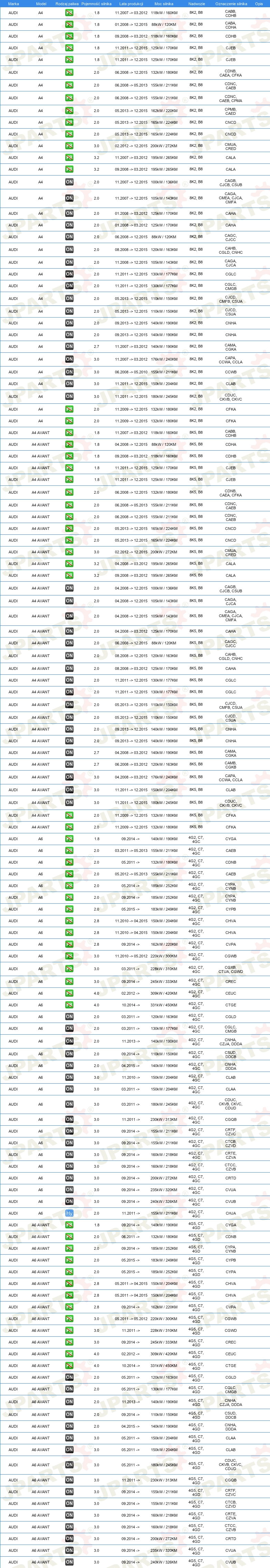Click the Nadwozie column header
Image resolution: width=270 pixels, height=1568 pixels.
196,4
